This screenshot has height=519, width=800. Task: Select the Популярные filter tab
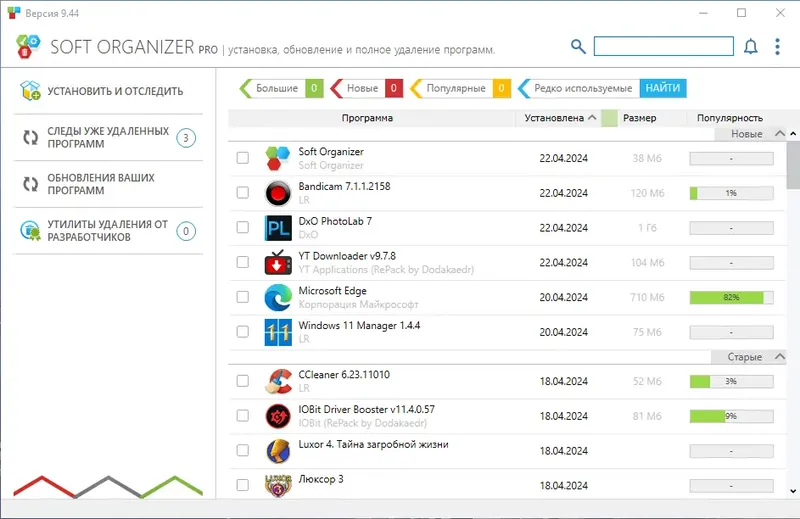click(460, 88)
